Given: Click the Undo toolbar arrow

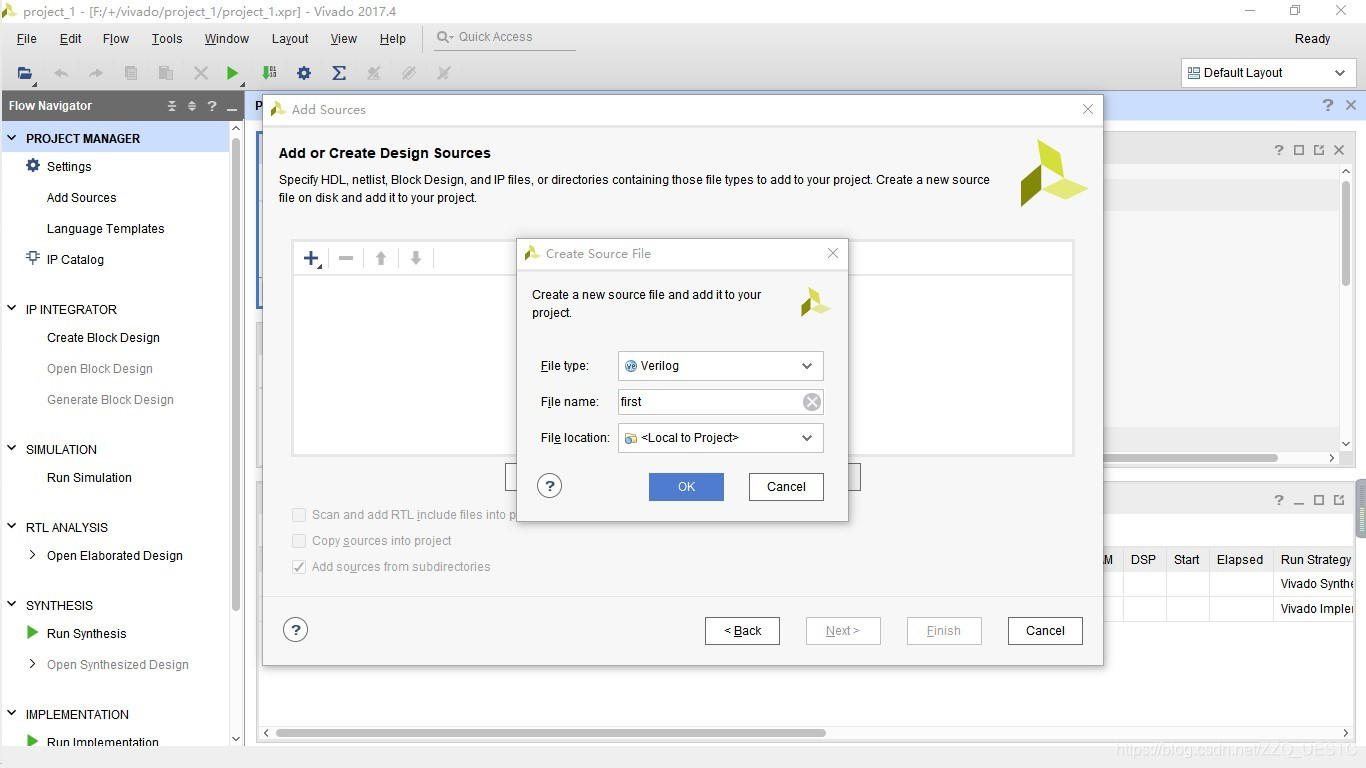Looking at the screenshot, I should tap(61, 73).
